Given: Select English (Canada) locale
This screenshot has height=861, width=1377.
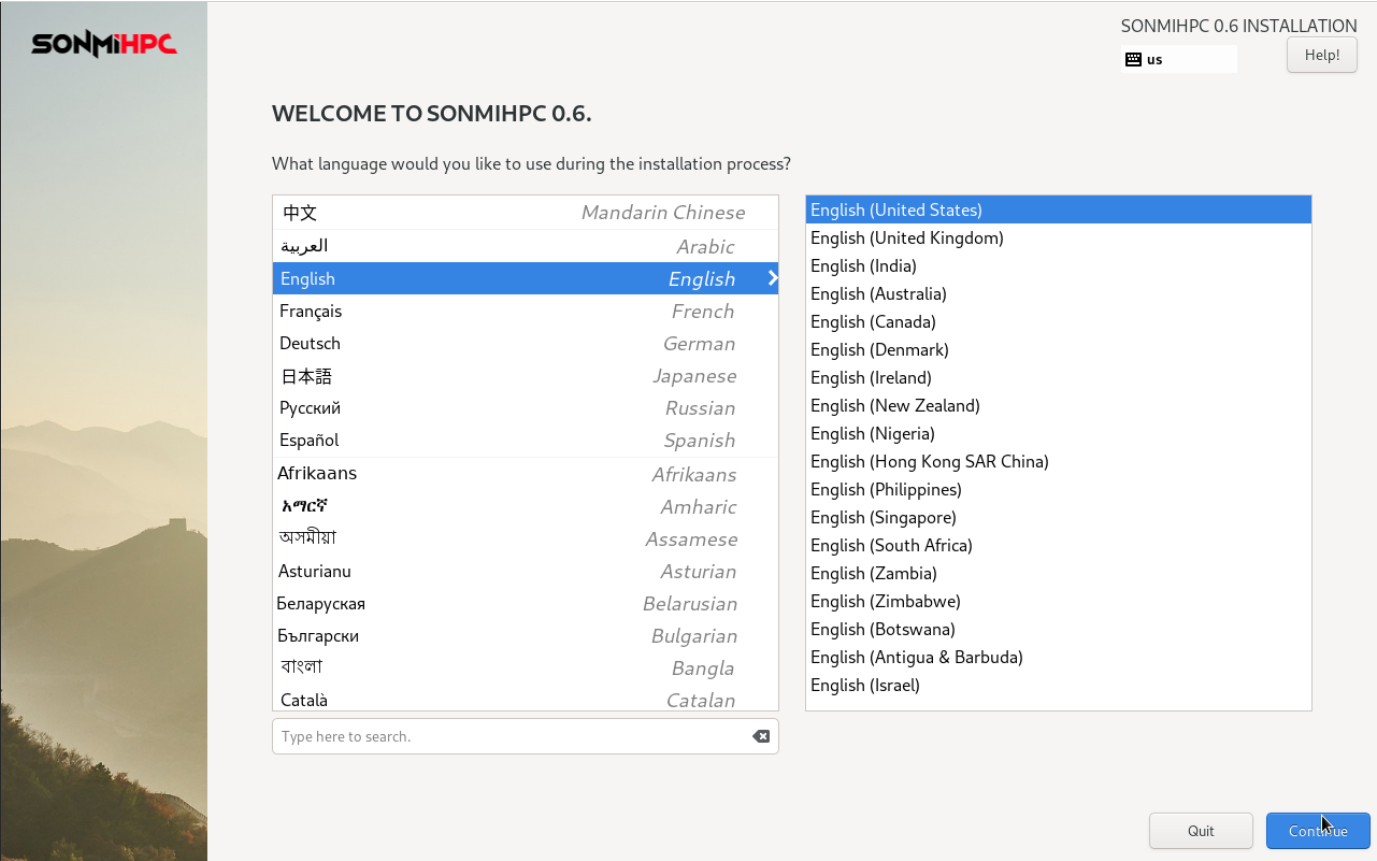Looking at the screenshot, I should click(1058, 322).
